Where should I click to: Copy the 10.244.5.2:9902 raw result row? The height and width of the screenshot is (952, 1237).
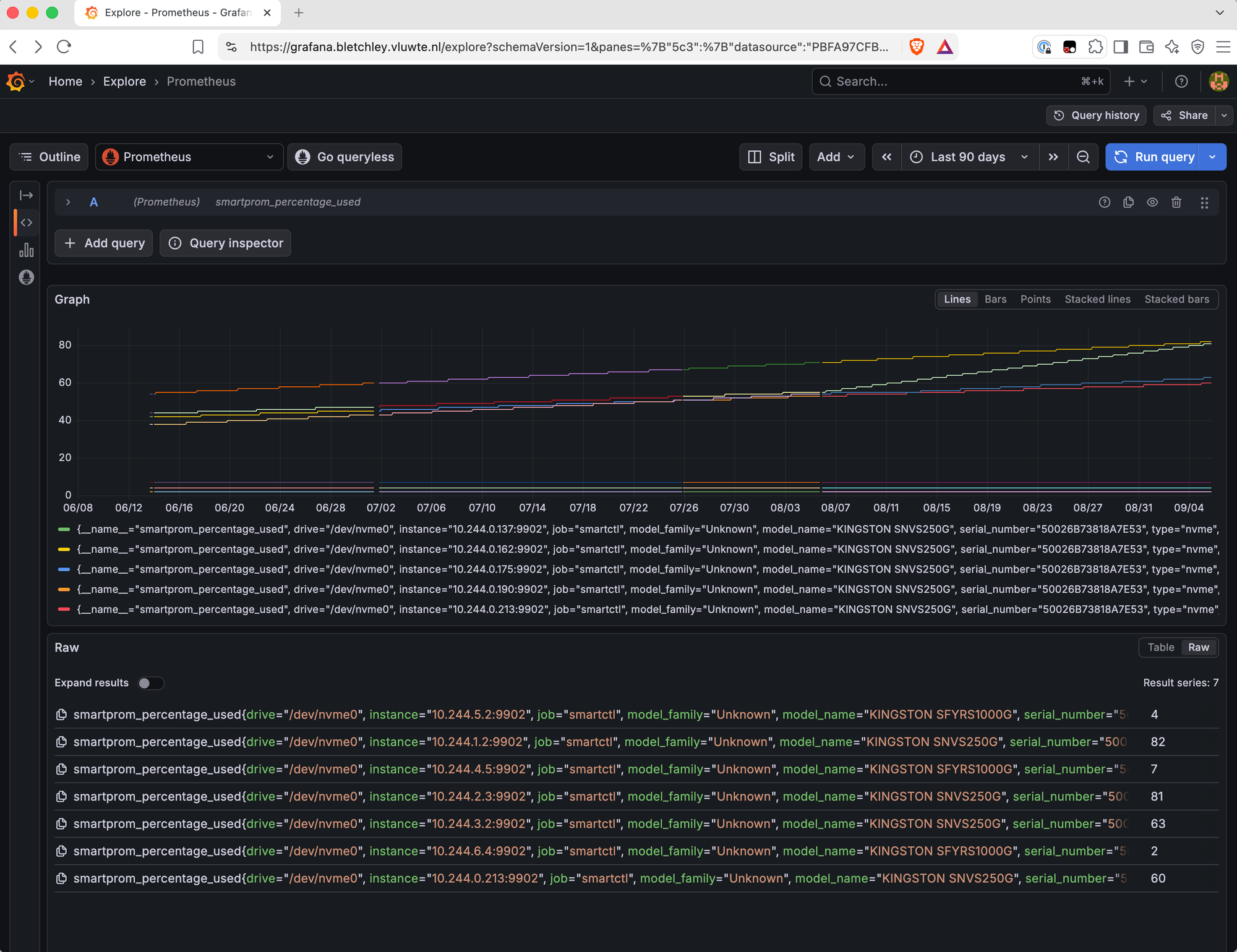point(61,715)
